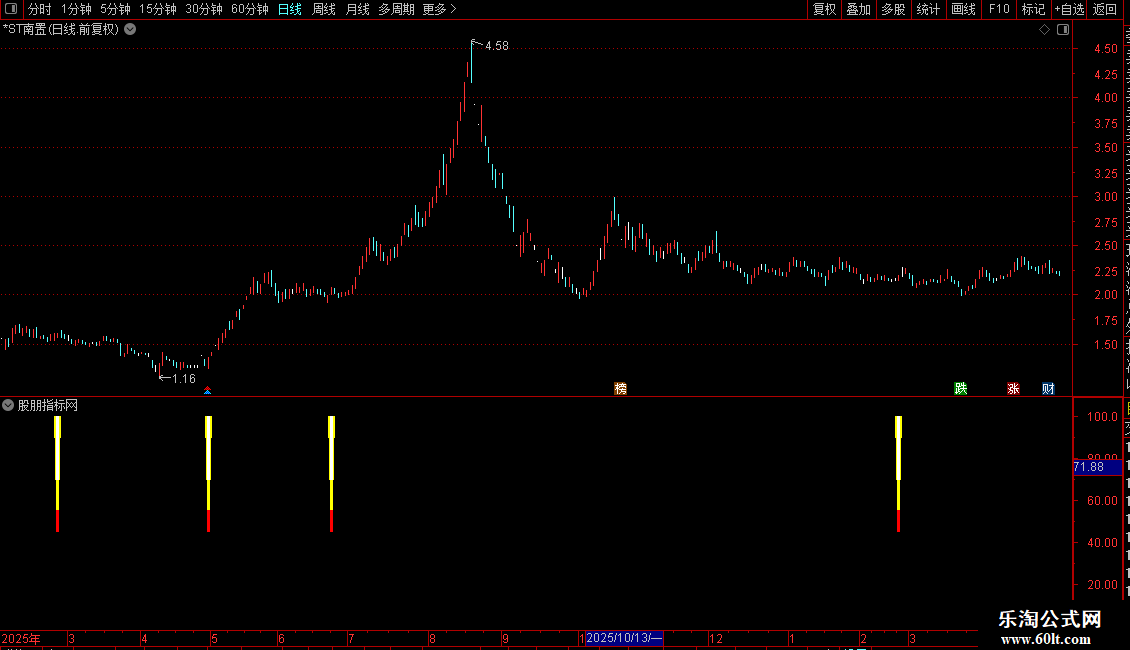Activate the 画线 drawing tool
Viewport: 1130px width, 650px height.
click(x=963, y=9)
